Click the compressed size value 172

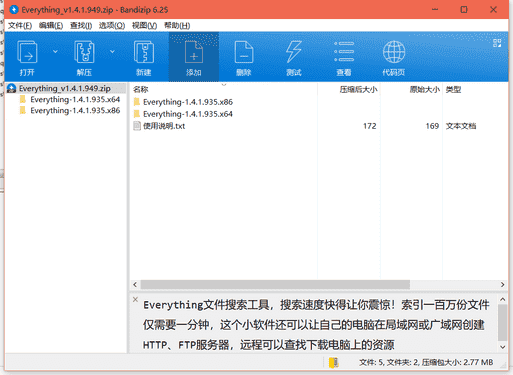point(369,126)
